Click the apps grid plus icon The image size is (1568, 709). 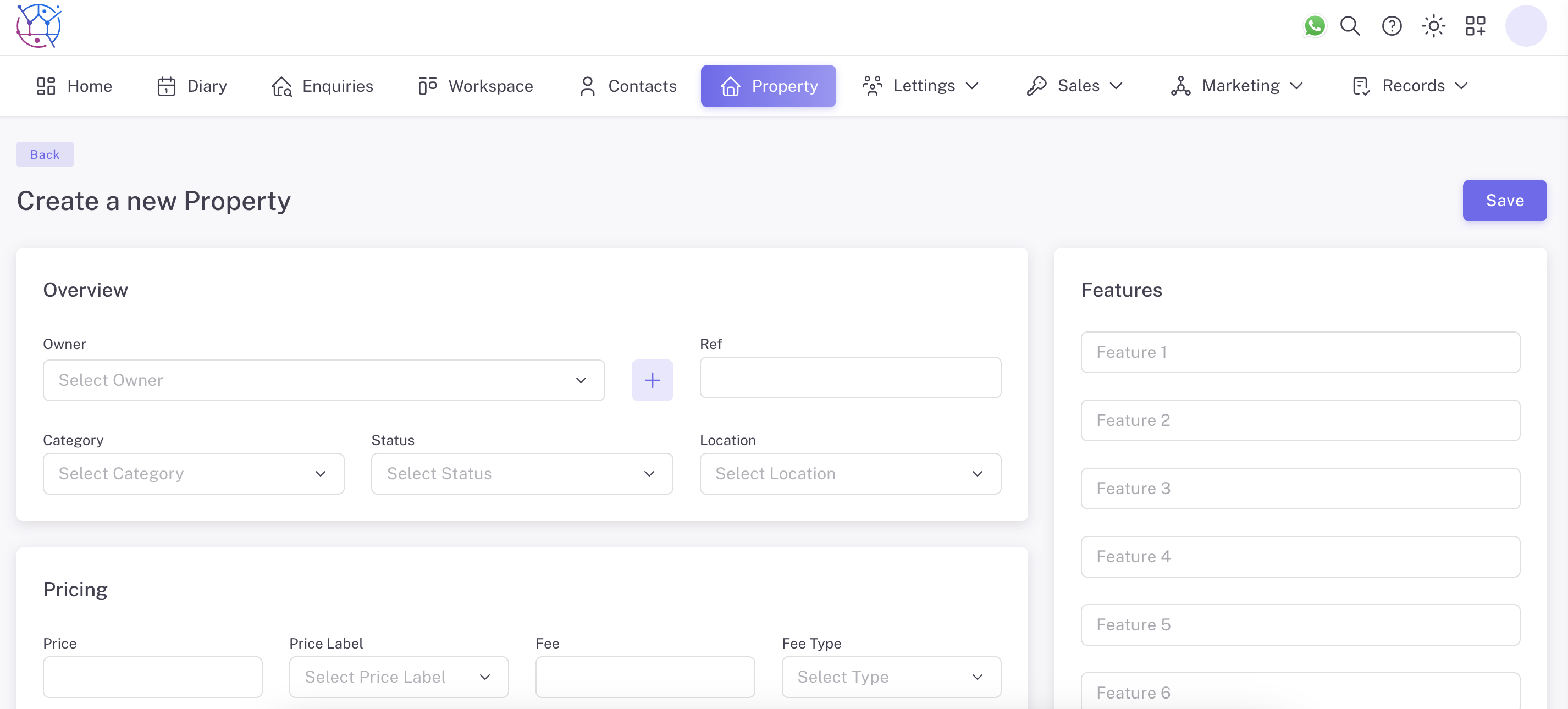point(1475,26)
